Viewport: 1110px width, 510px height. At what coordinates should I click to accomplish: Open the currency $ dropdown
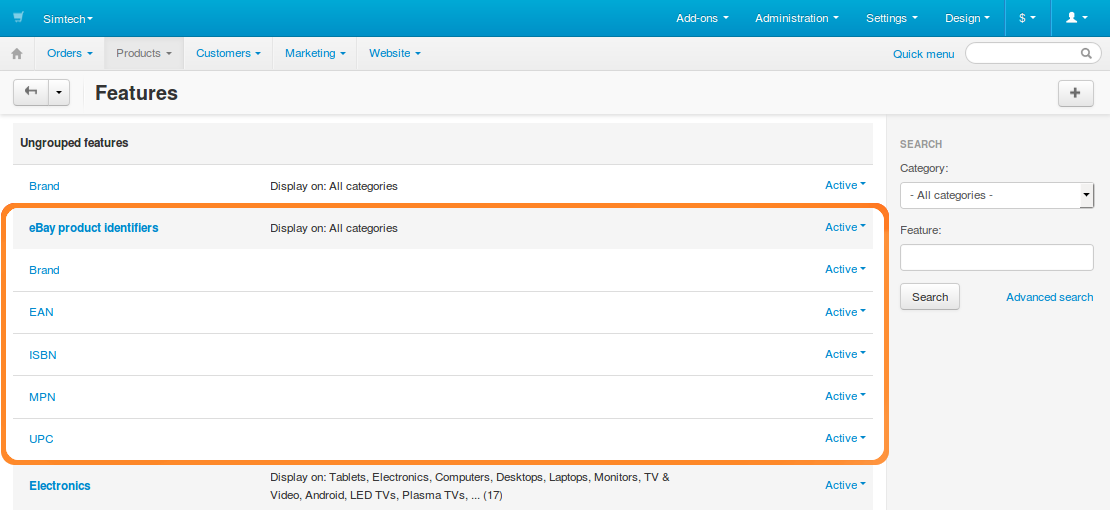[x=1028, y=18]
